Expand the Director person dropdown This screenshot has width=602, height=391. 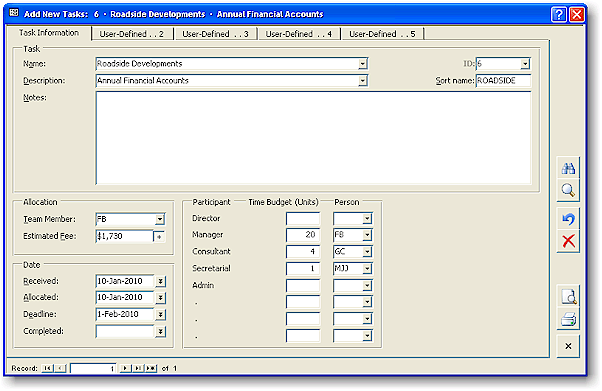[367, 219]
